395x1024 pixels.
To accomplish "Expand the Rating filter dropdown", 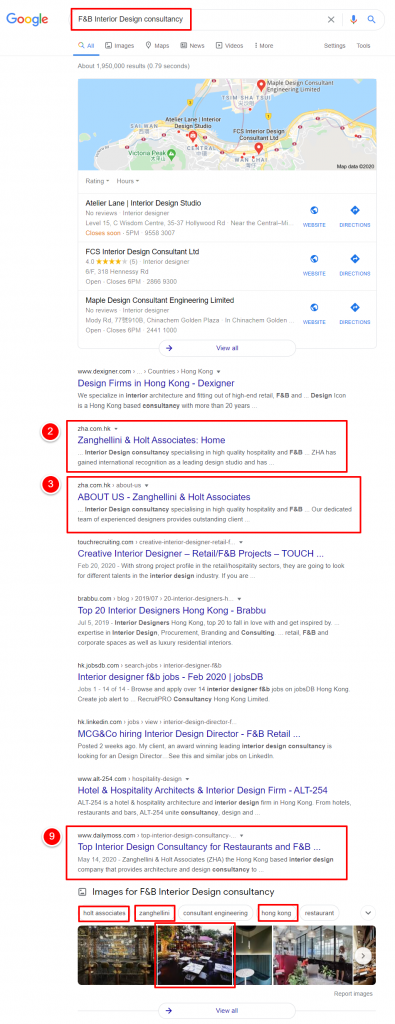I will 97,181.
